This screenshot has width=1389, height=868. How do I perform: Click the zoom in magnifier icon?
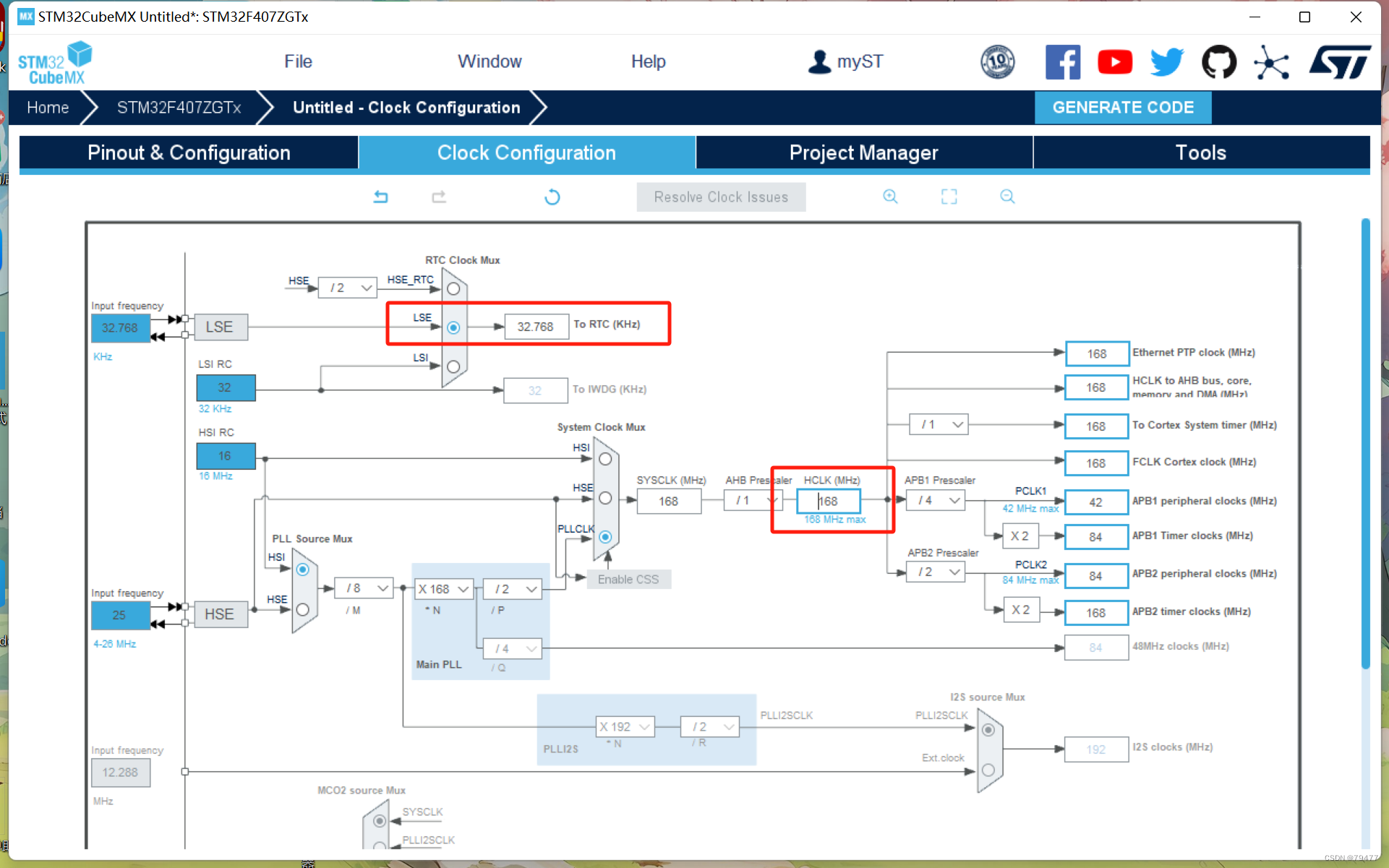pyautogui.click(x=890, y=197)
